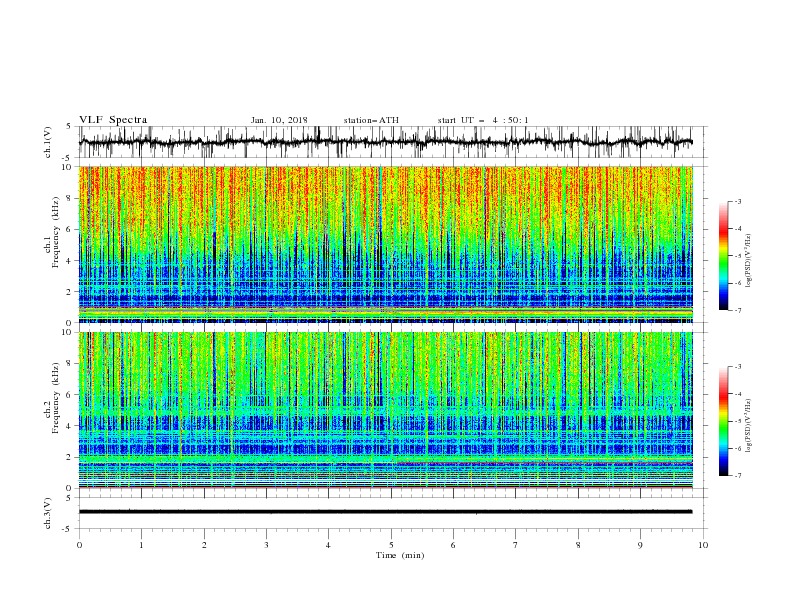792x612 pixels.
Task: Click the 10 tick label on the time axis
Action: pos(703,545)
